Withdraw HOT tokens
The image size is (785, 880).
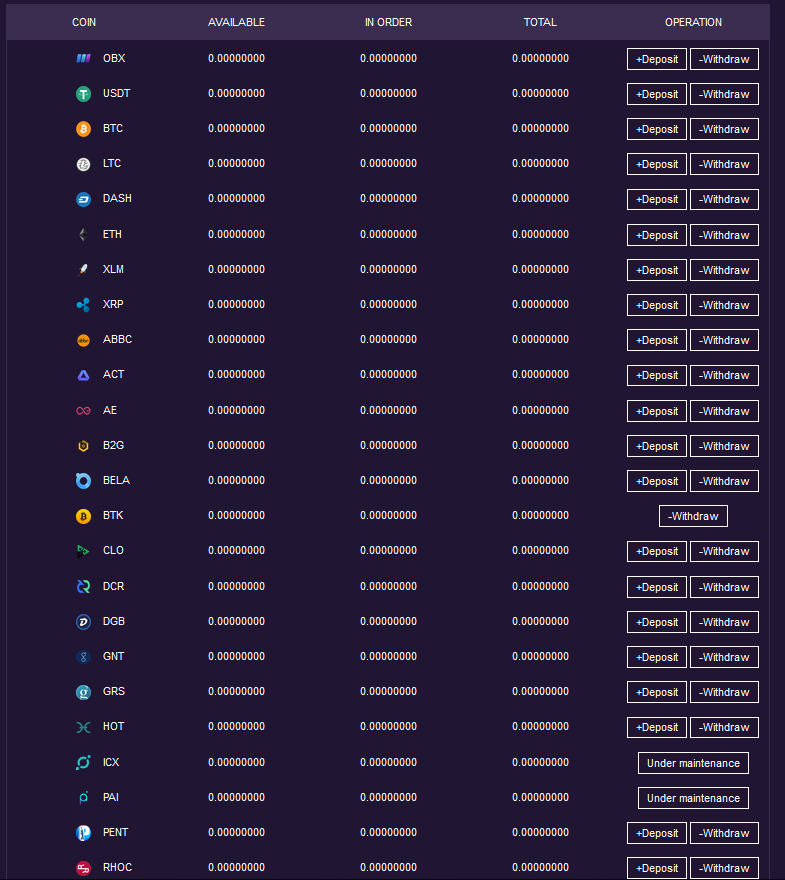tap(724, 727)
